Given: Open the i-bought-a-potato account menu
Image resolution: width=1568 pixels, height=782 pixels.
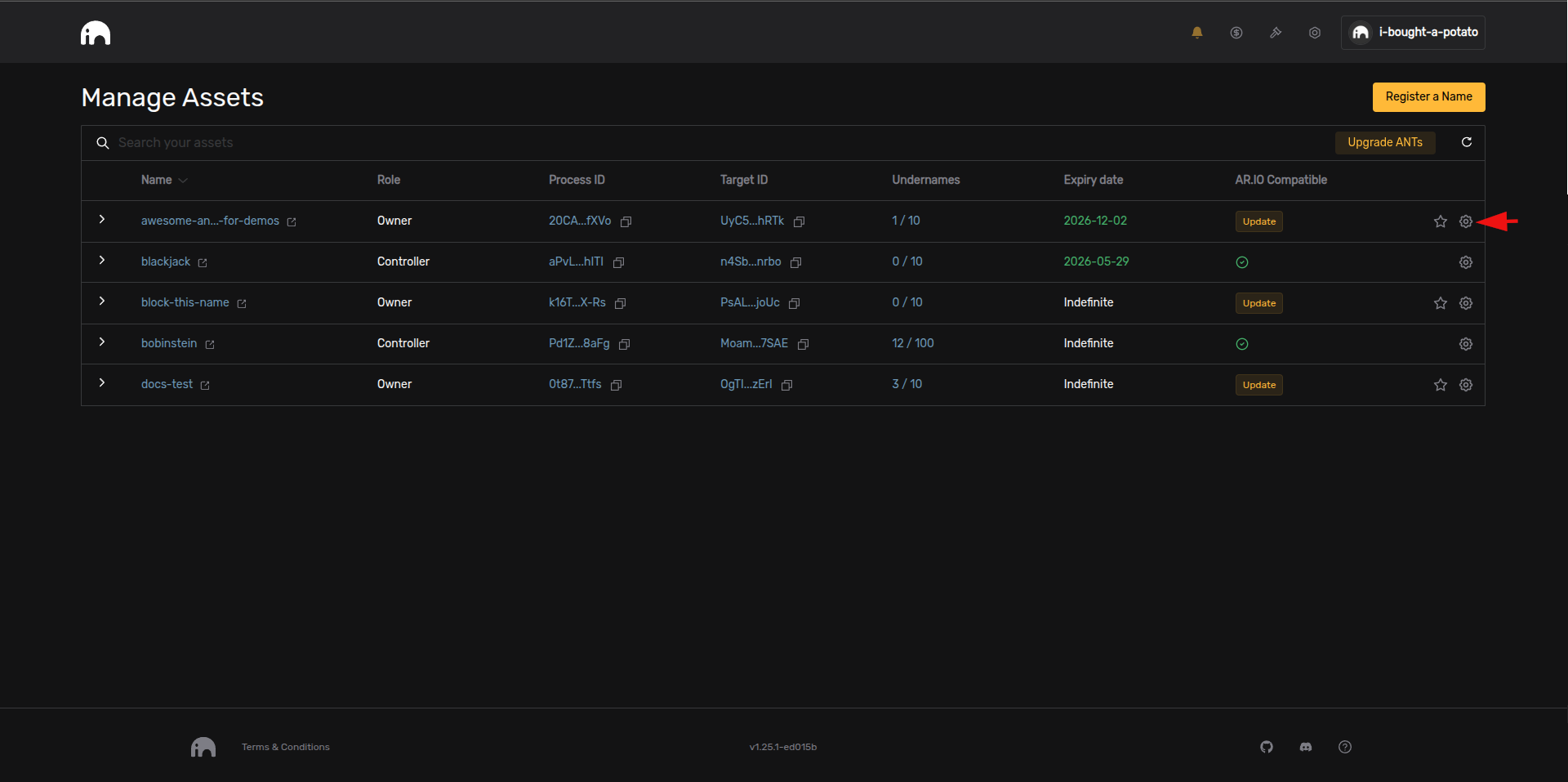Looking at the screenshot, I should [x=1413, y=33].
